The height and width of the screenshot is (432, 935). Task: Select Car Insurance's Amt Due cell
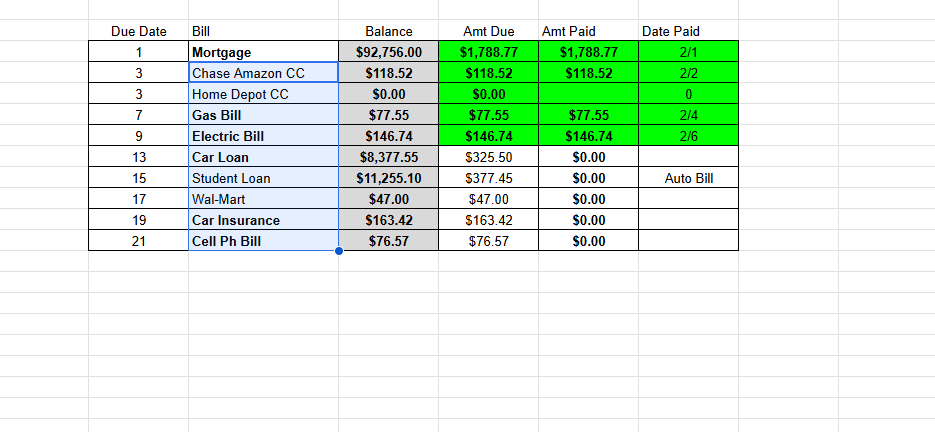click(x=488, y=220)
